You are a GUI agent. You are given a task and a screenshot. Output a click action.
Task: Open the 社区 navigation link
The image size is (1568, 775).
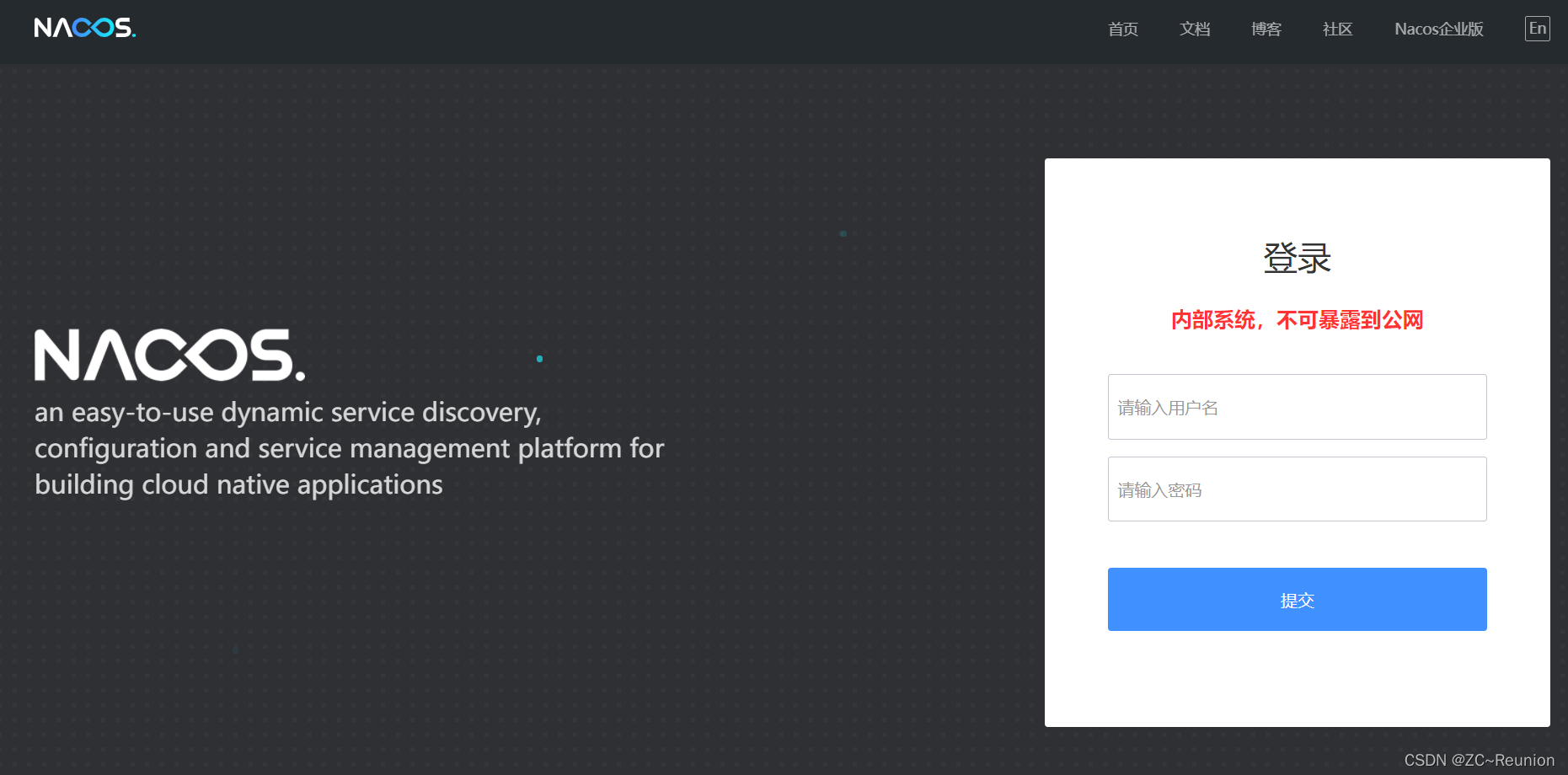1338,29
